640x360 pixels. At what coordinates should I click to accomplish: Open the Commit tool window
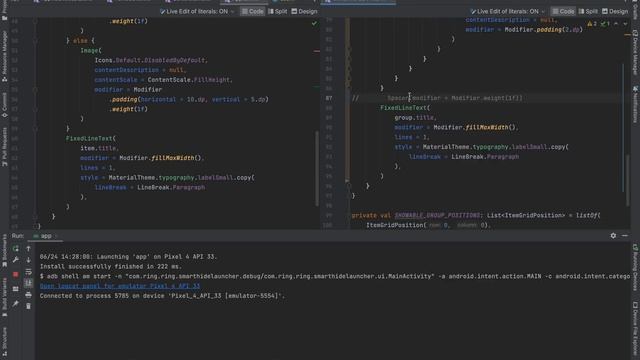tap(4, 105)
